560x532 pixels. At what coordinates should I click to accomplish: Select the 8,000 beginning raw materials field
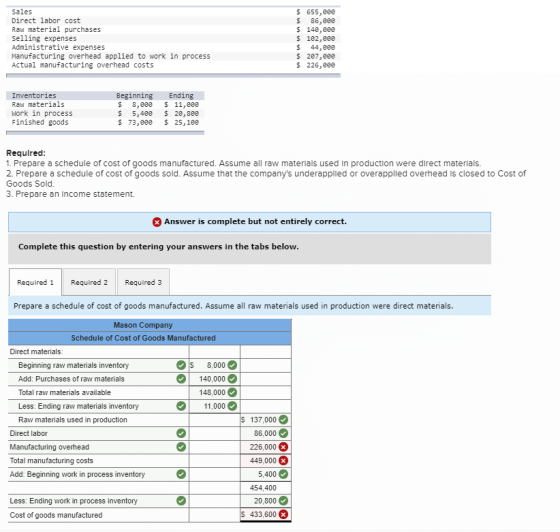click(x=215, y=365)
